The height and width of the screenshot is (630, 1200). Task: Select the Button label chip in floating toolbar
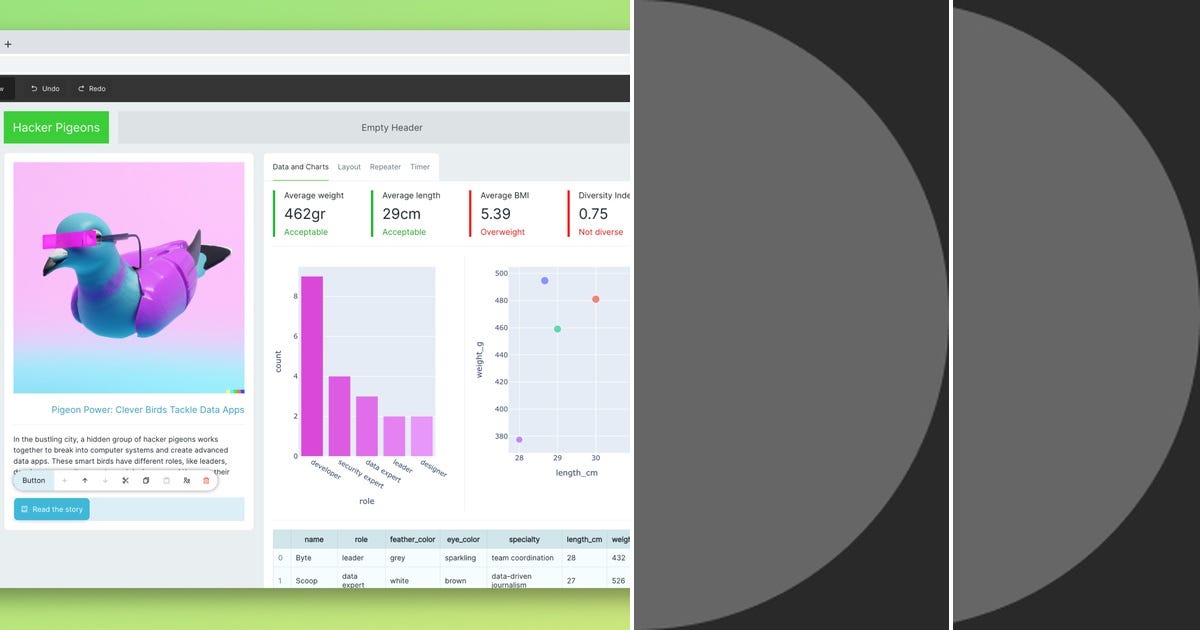[34, 481]
